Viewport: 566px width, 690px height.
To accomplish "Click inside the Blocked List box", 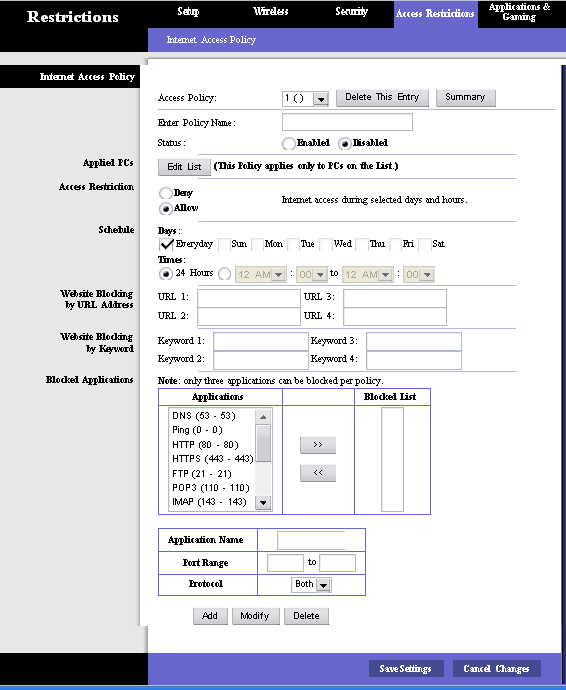I will (x=392, y=459).
